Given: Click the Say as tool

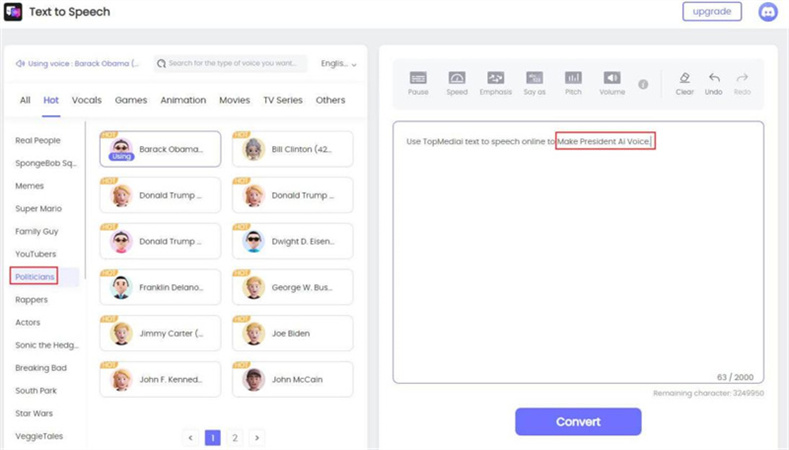Looking at the screenshot, I should [x=534, y=83].
